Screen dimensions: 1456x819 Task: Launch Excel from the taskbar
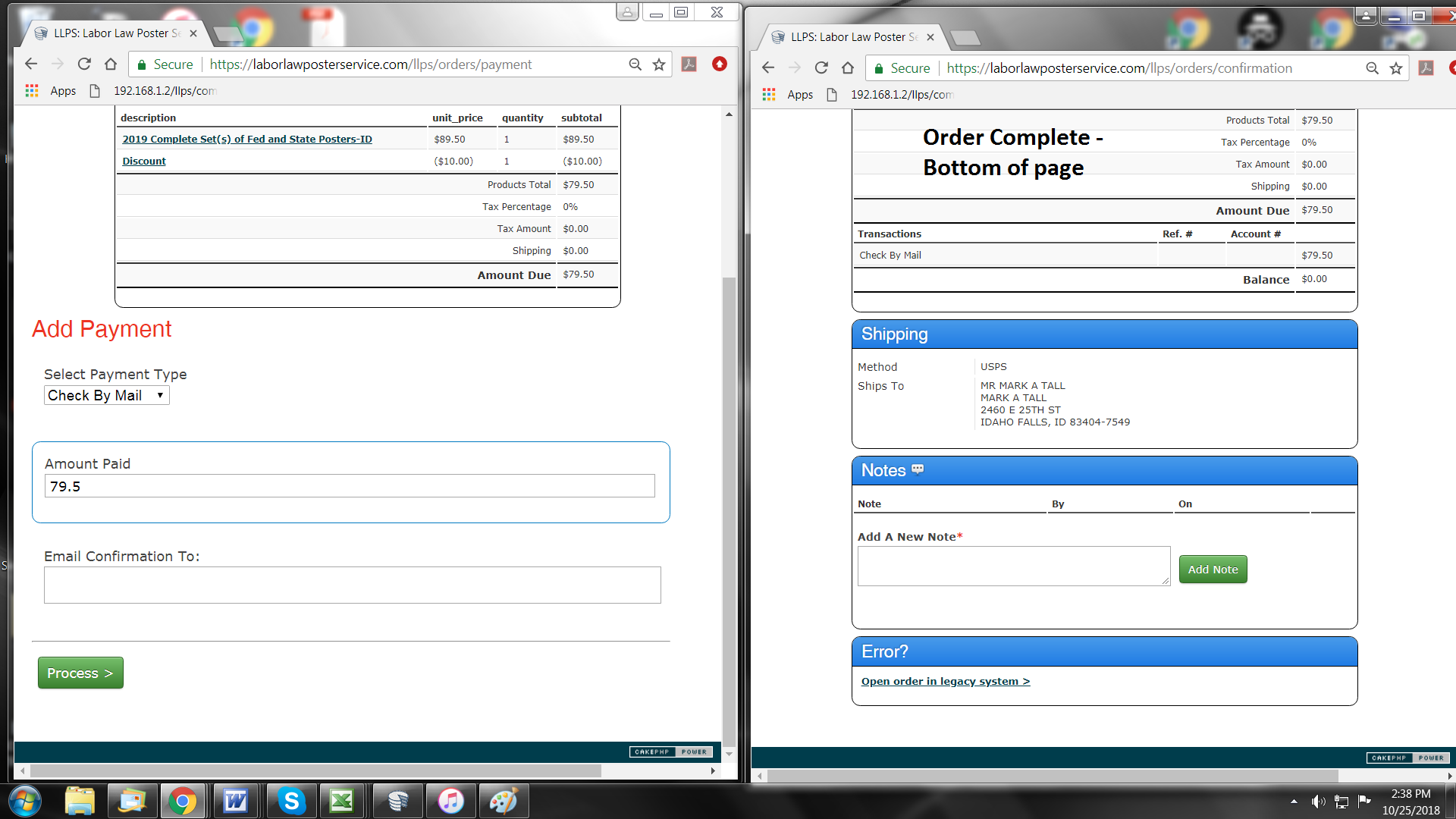click(x=342, y=801)
